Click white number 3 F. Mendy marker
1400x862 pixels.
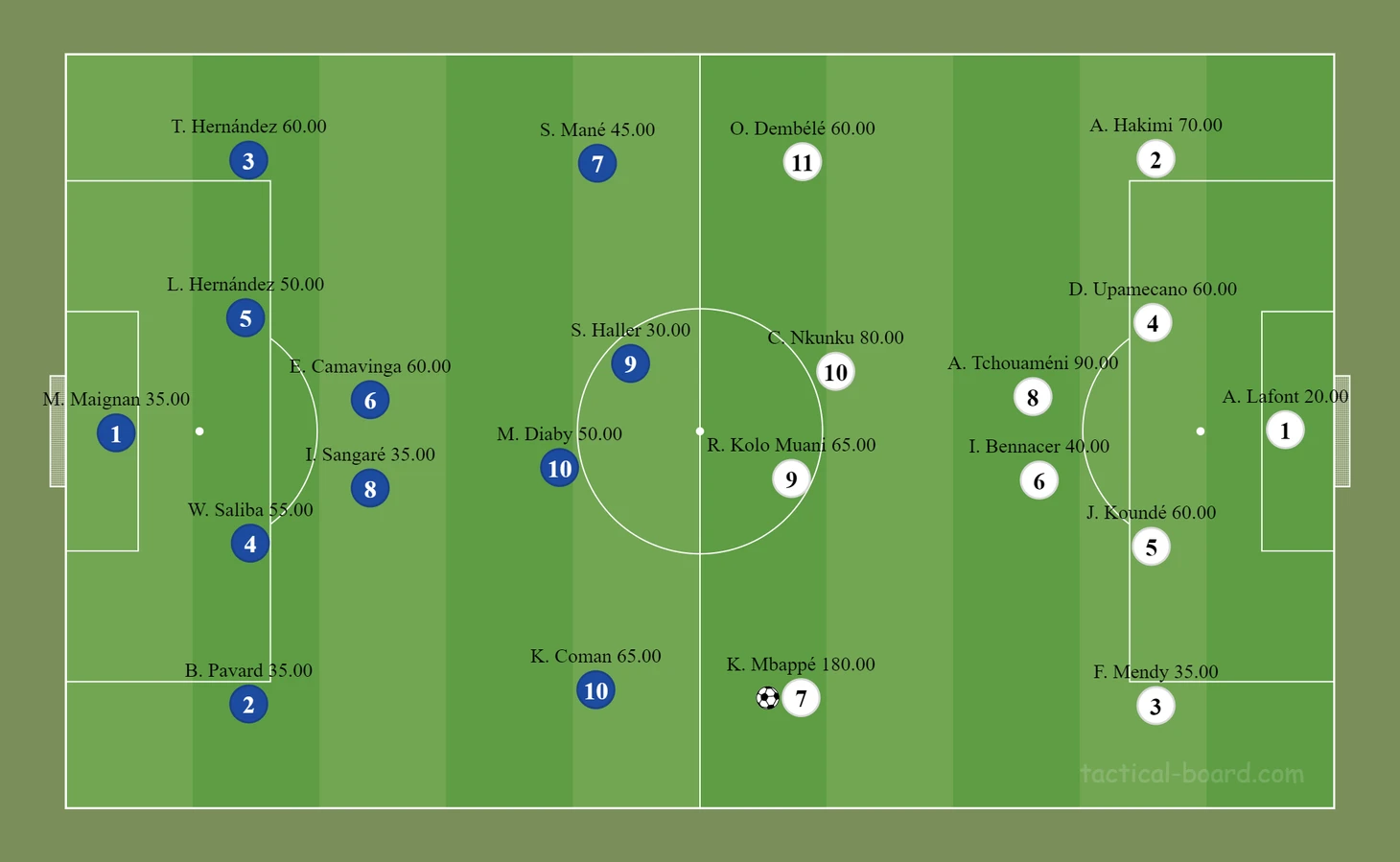tap(1155, 707)
